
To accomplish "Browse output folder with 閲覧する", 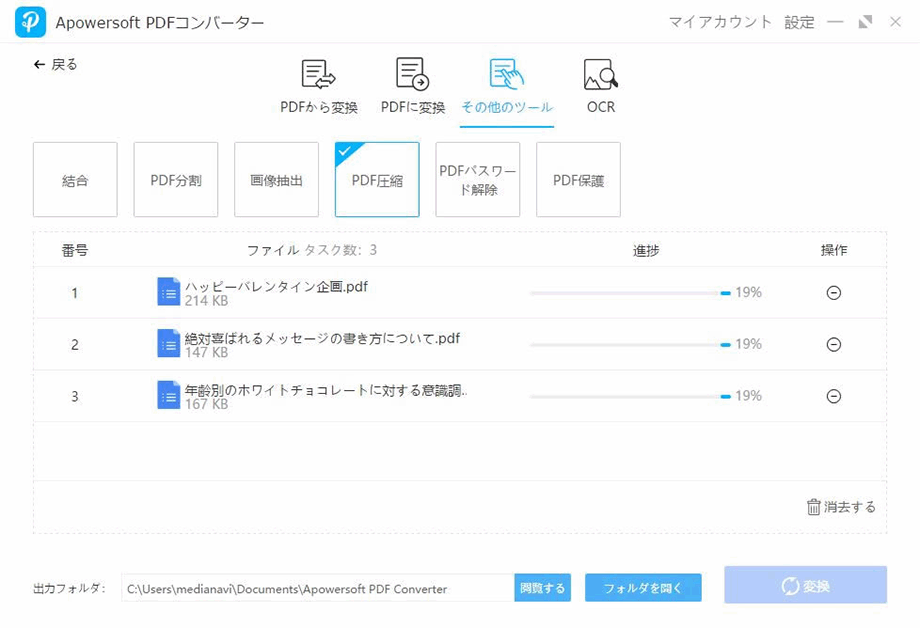I will tap(543, 588).
